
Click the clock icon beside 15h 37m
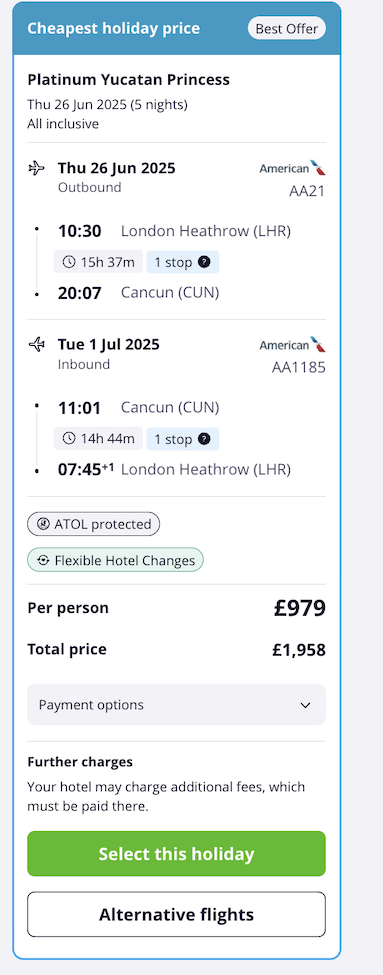point(69,262)
